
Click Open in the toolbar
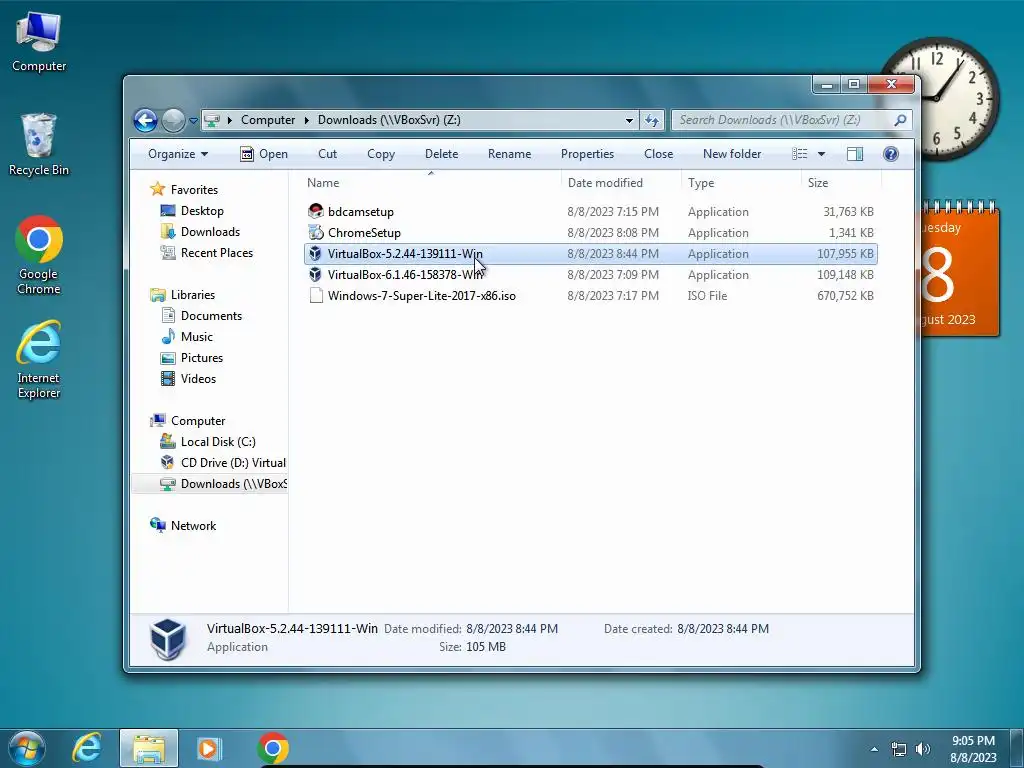pos(264,154)
